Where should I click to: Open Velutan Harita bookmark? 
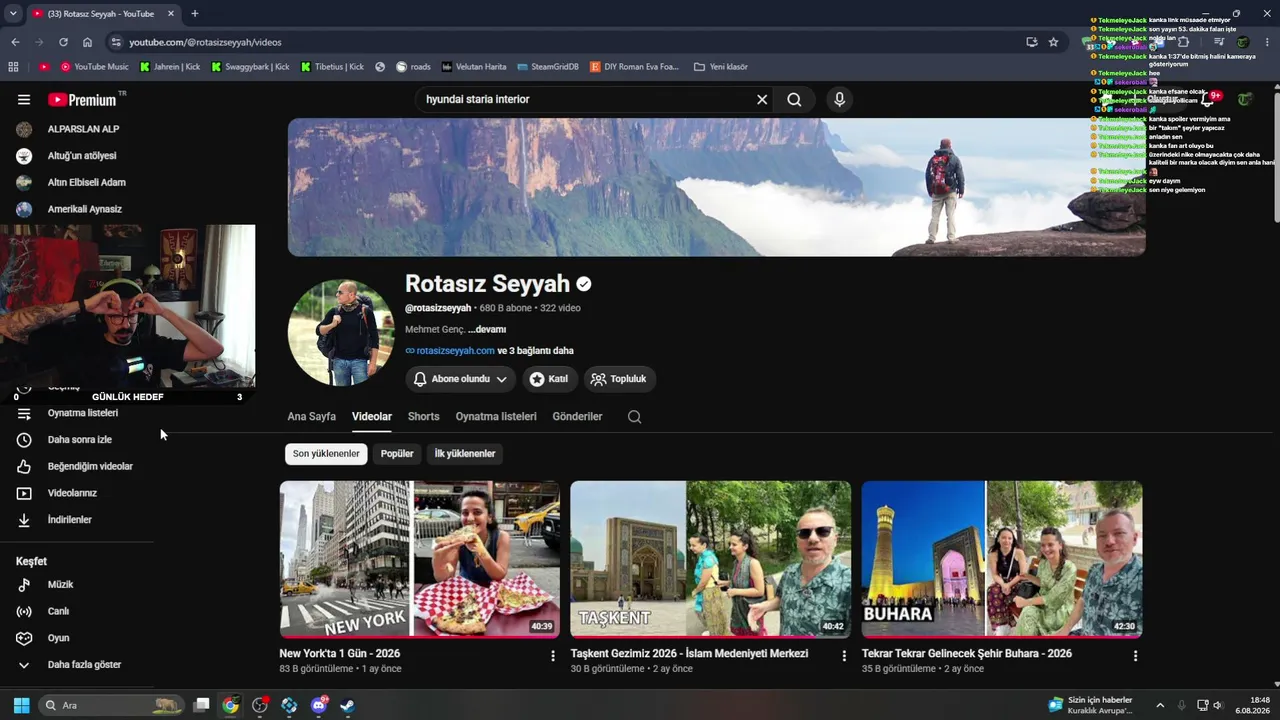pyautogui.click(x=474, y=67)
